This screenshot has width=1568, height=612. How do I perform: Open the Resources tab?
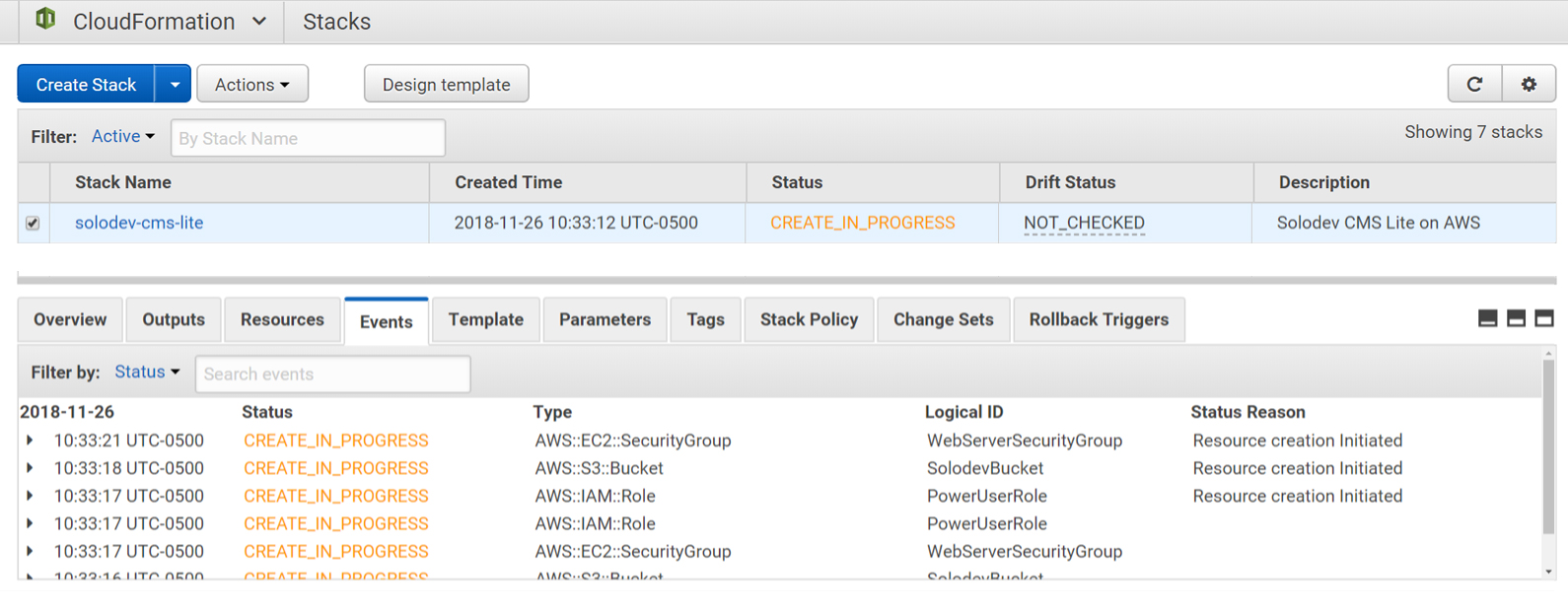coord(282,319)
